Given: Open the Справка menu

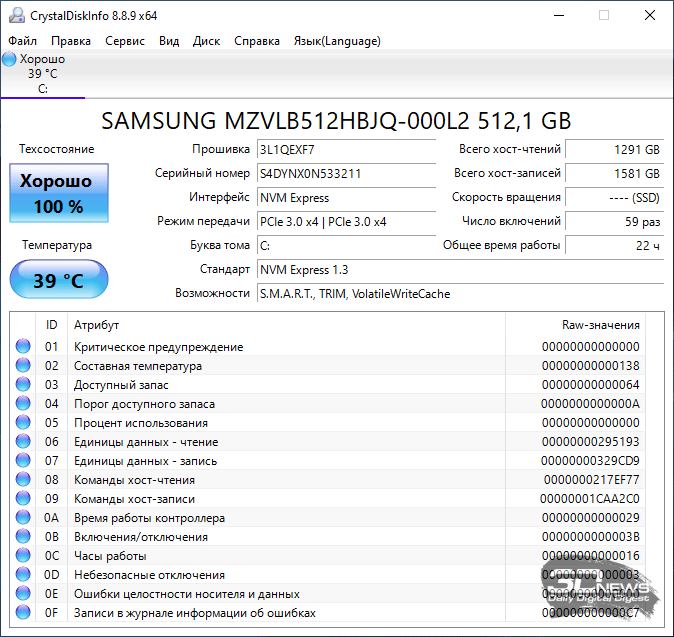Looking at the screenshot, I should point(257,41).
